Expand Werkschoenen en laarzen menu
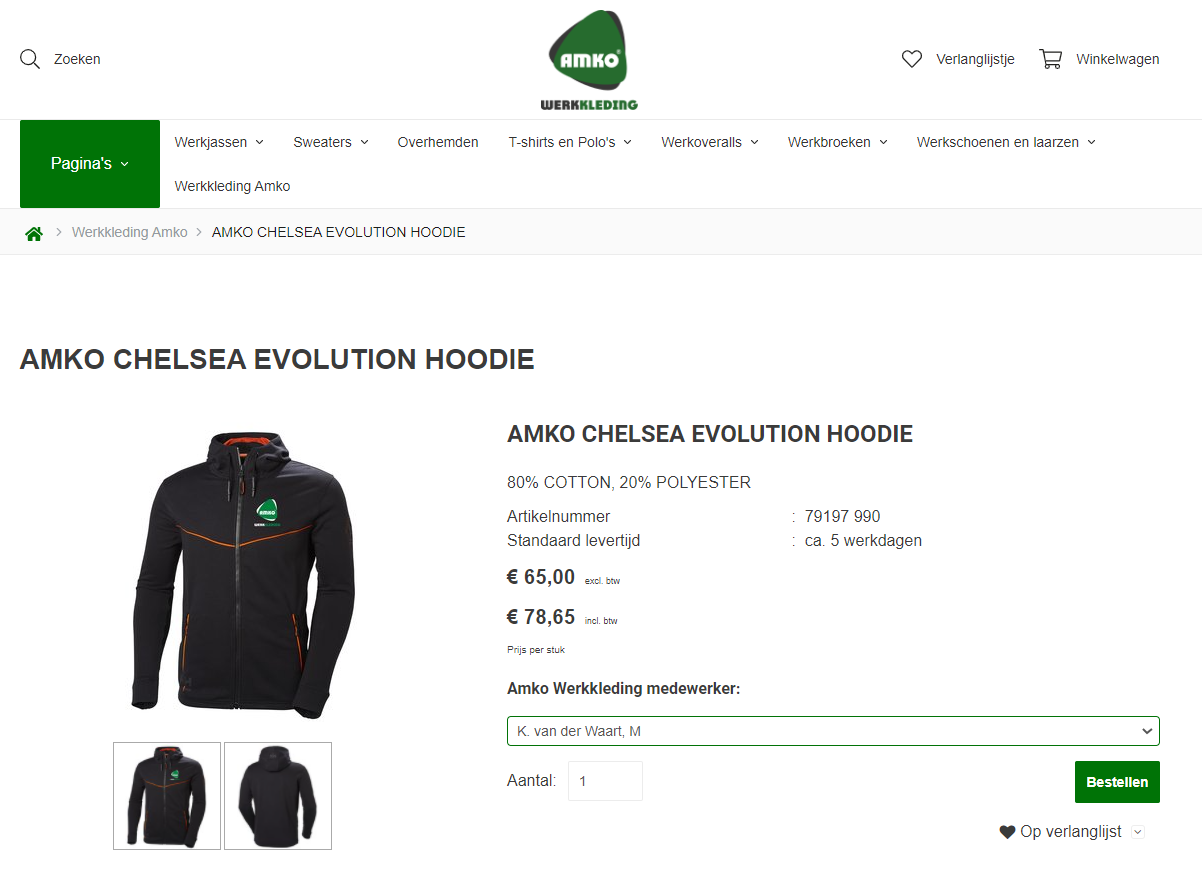 [x=1006, y=142]
